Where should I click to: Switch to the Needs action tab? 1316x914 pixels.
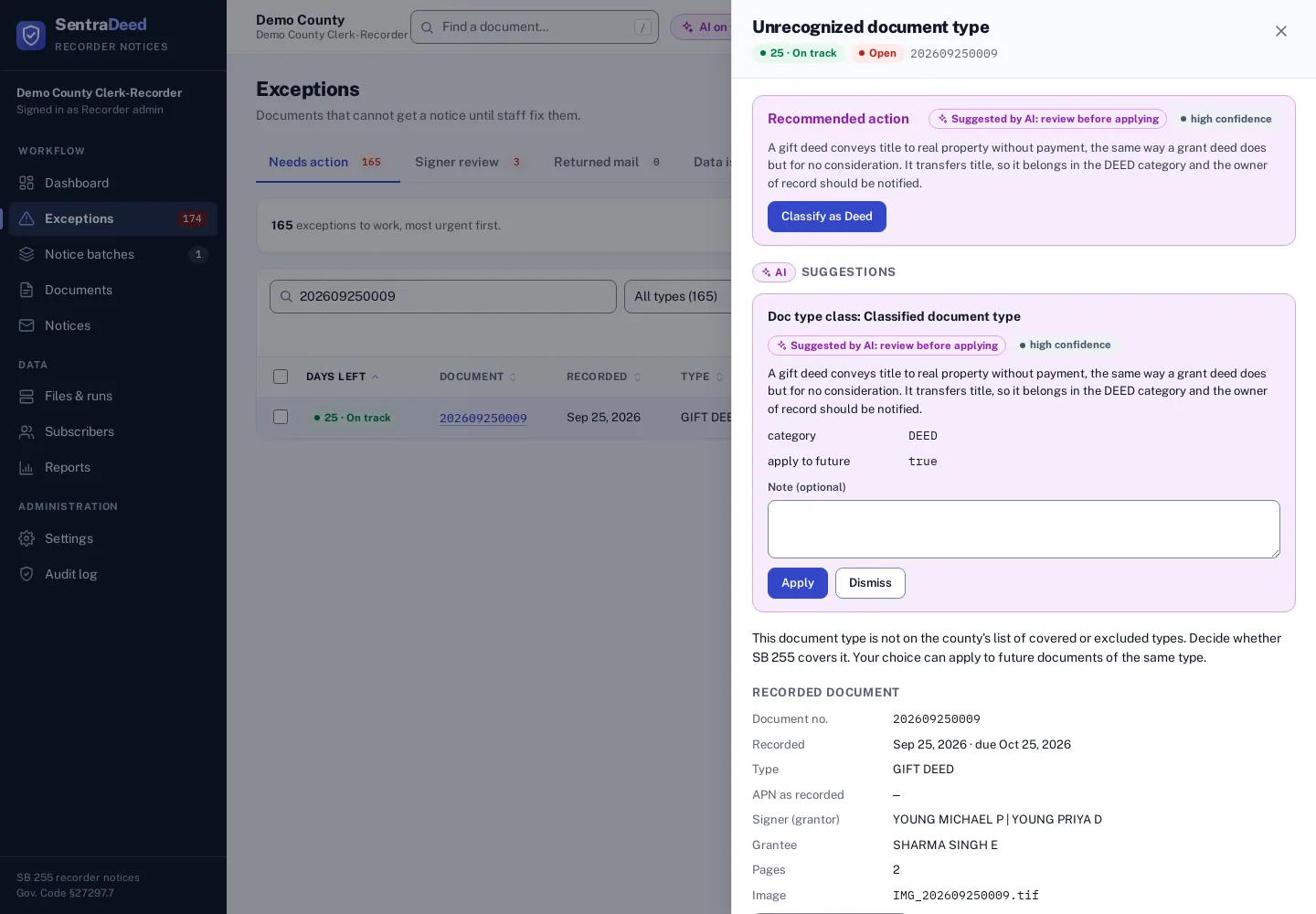click(327, 162)
